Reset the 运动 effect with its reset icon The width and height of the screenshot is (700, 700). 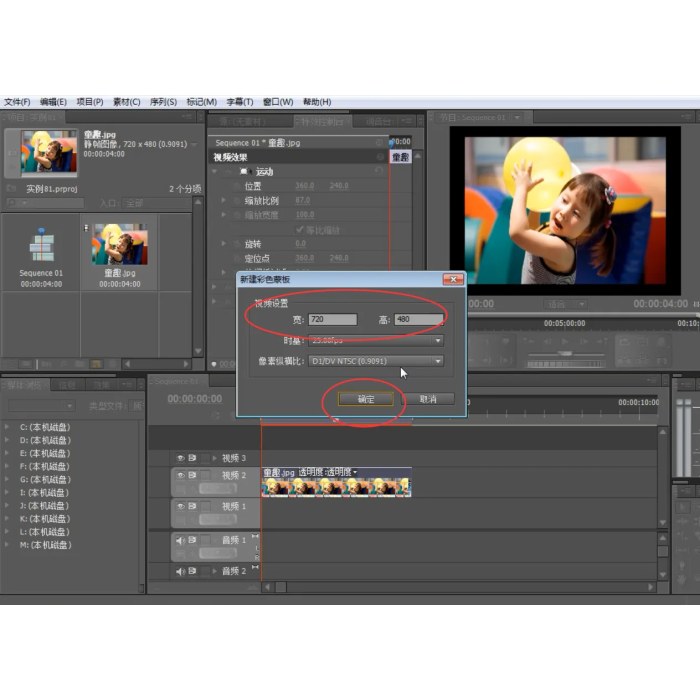click(x=379, y=171)
